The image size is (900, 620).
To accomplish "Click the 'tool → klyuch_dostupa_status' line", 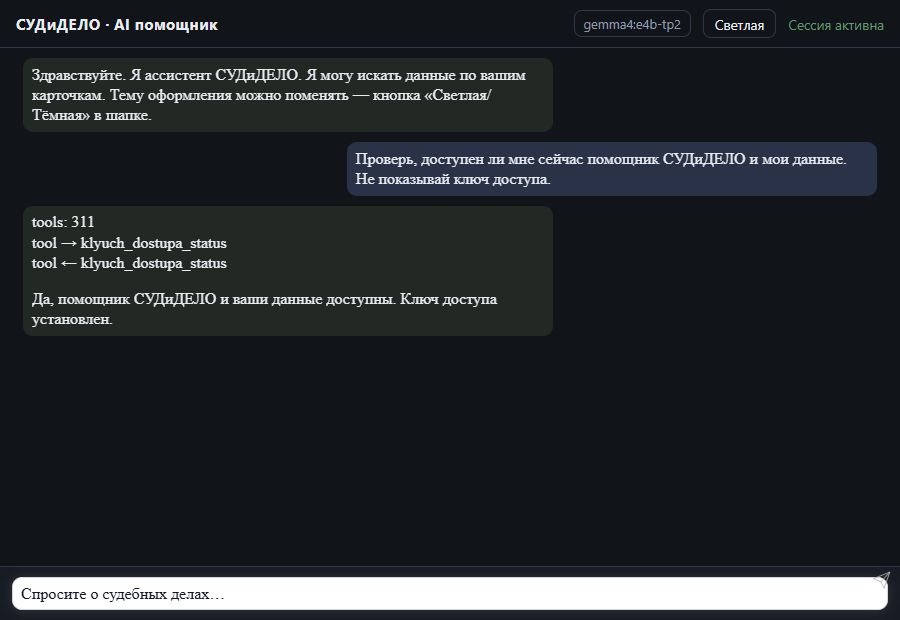I will coord(129,243).
